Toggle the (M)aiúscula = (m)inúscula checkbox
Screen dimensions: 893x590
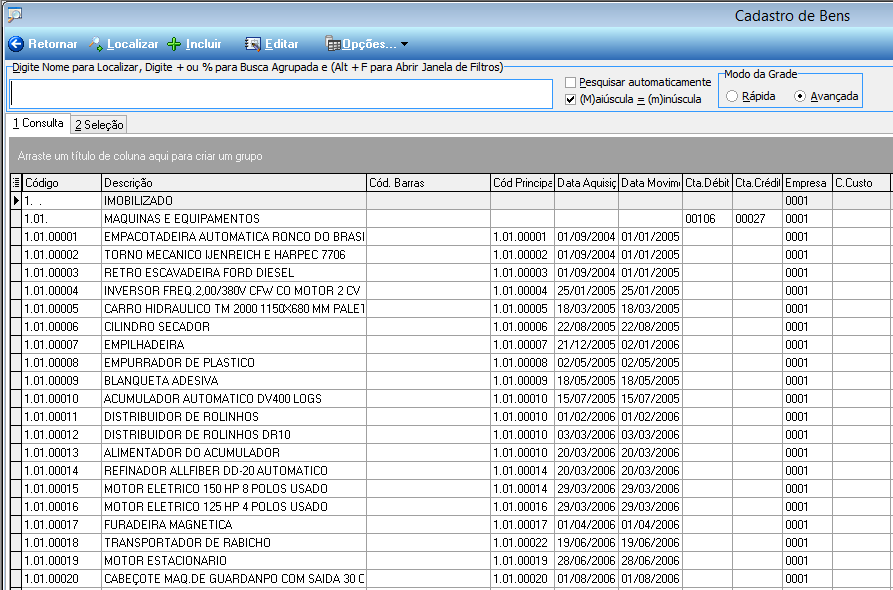[571, 99]
